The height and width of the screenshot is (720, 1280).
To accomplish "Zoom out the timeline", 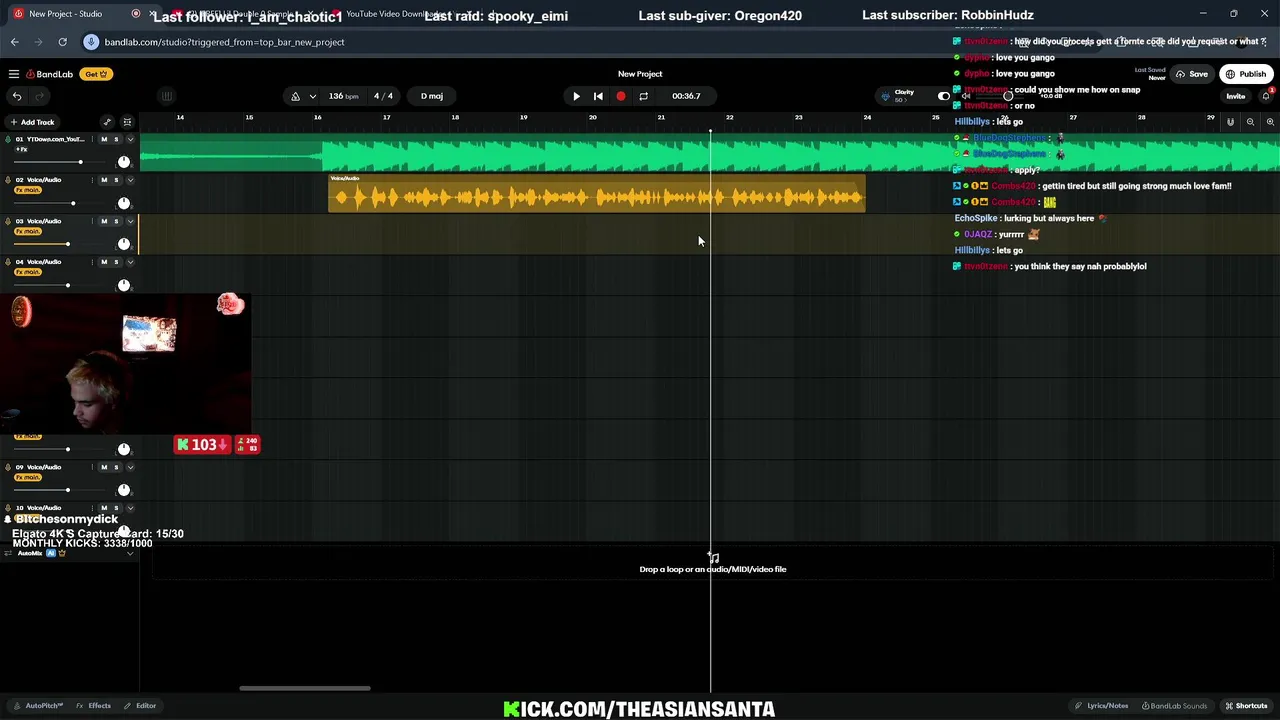I will tap(1250, 122).
